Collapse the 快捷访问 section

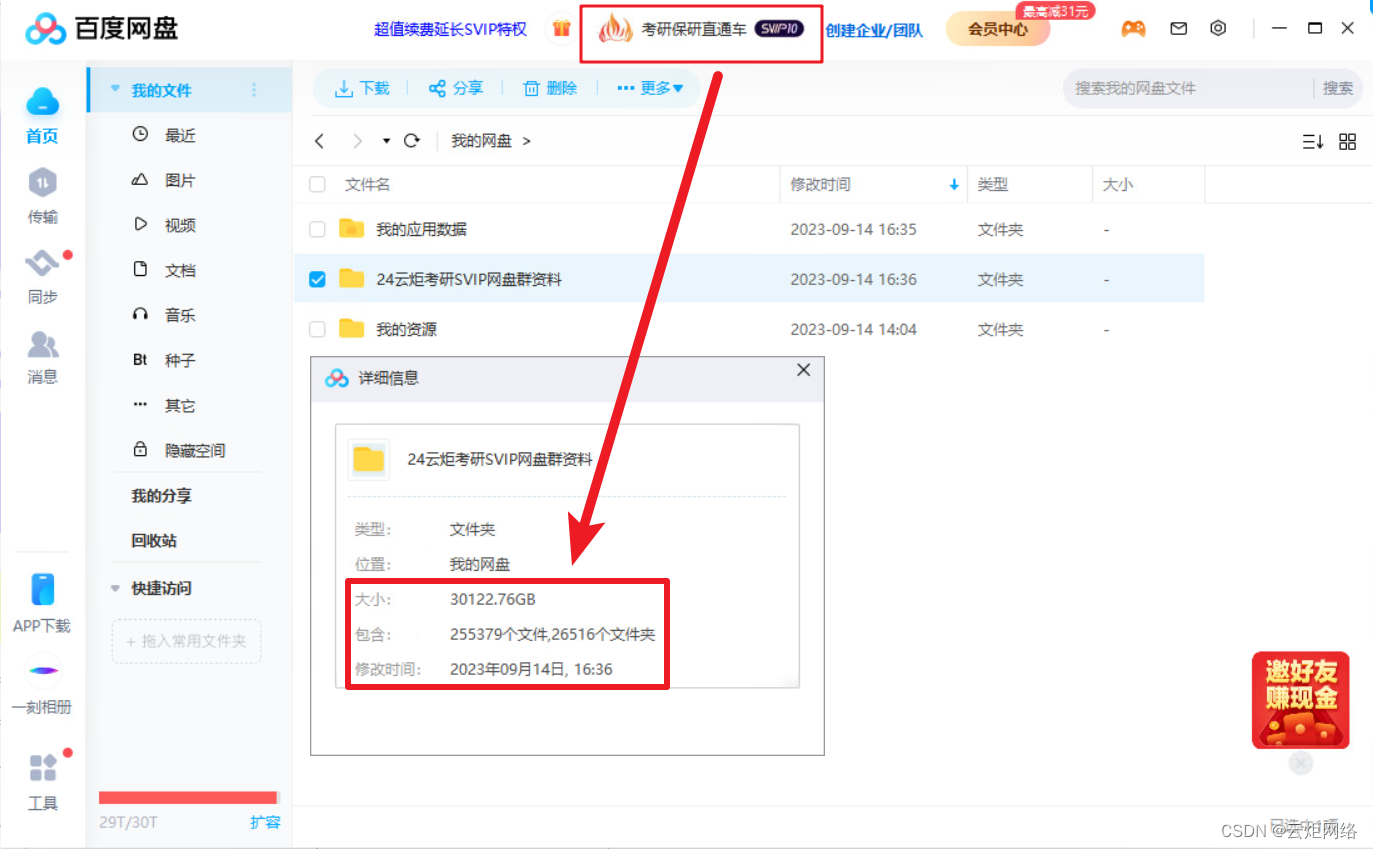(116, 588)
